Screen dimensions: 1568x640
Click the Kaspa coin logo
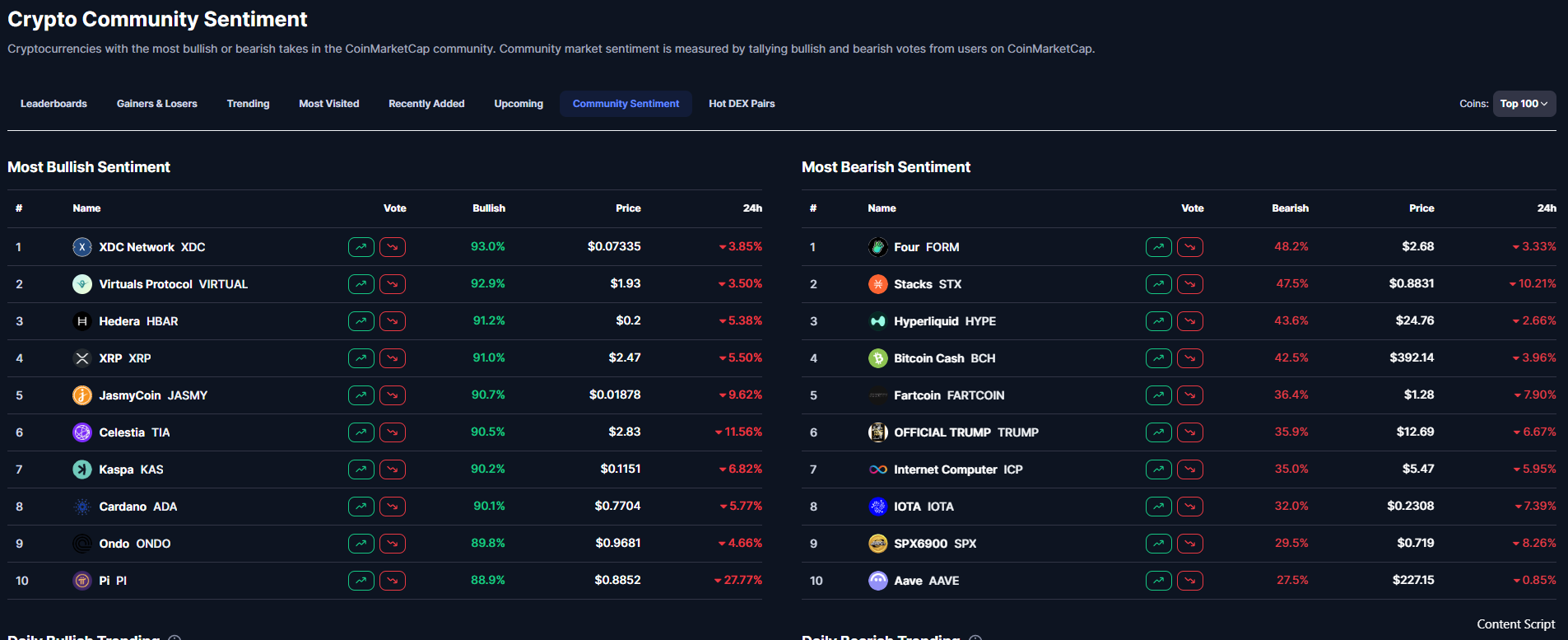(82, 469)
